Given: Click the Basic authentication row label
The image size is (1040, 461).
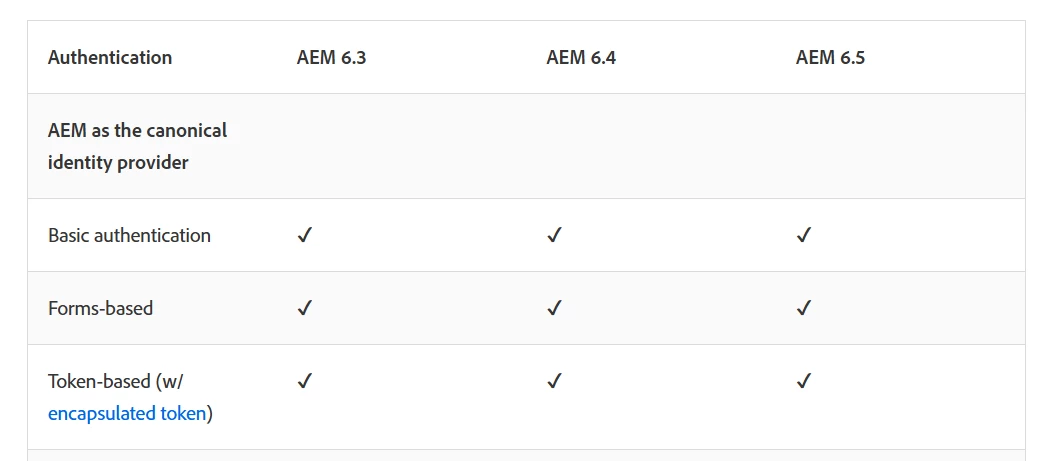Looking at the screenshot, I should point(129,235).
